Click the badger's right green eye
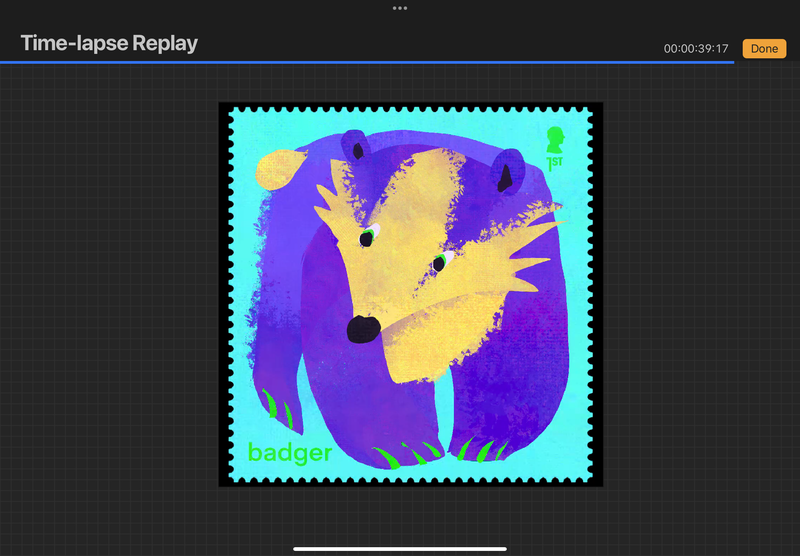The height and width of the screenshot is (556, 800). click(439, 263)
